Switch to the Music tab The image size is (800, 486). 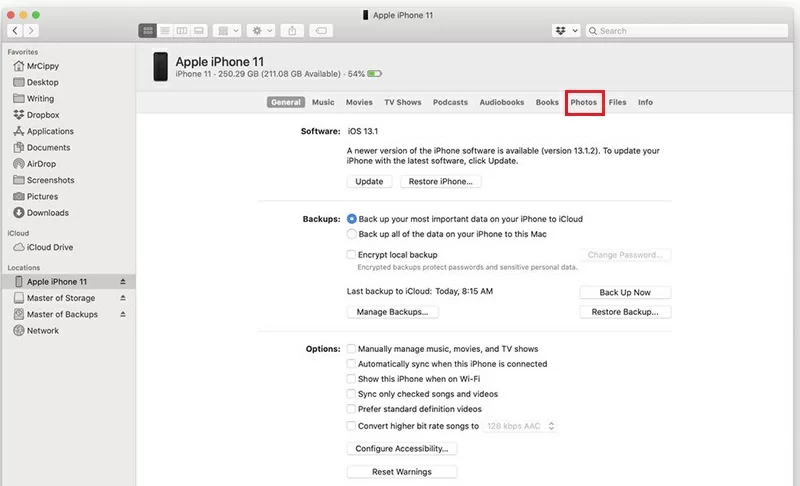(323, 102)
